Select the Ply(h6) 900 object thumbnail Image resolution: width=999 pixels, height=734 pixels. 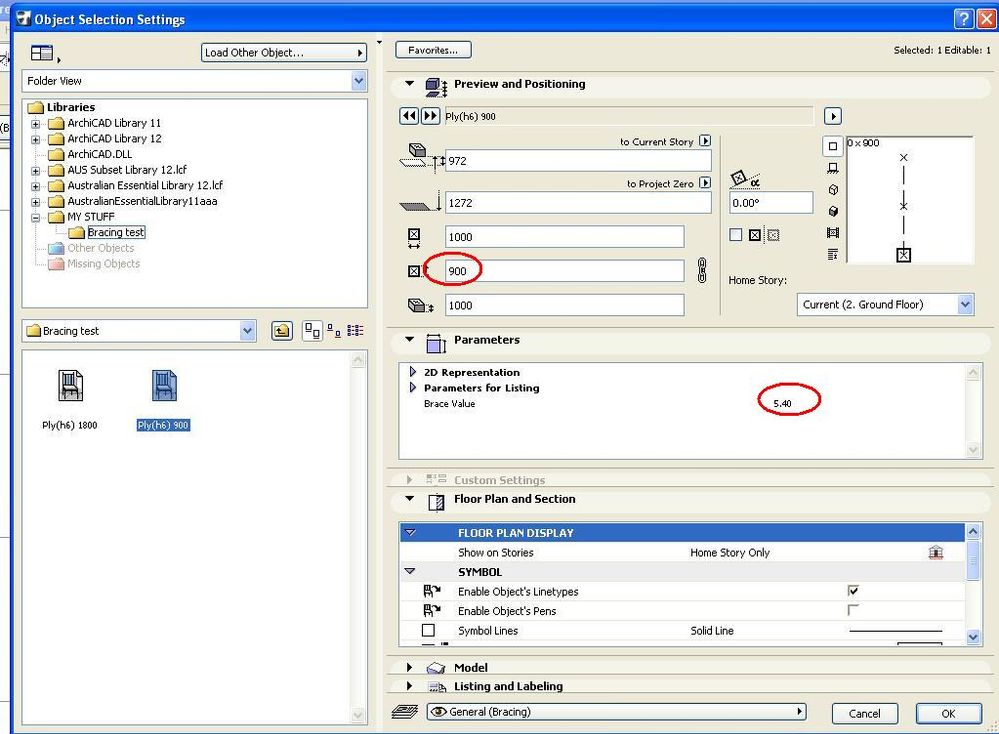[x=164, y=386]
